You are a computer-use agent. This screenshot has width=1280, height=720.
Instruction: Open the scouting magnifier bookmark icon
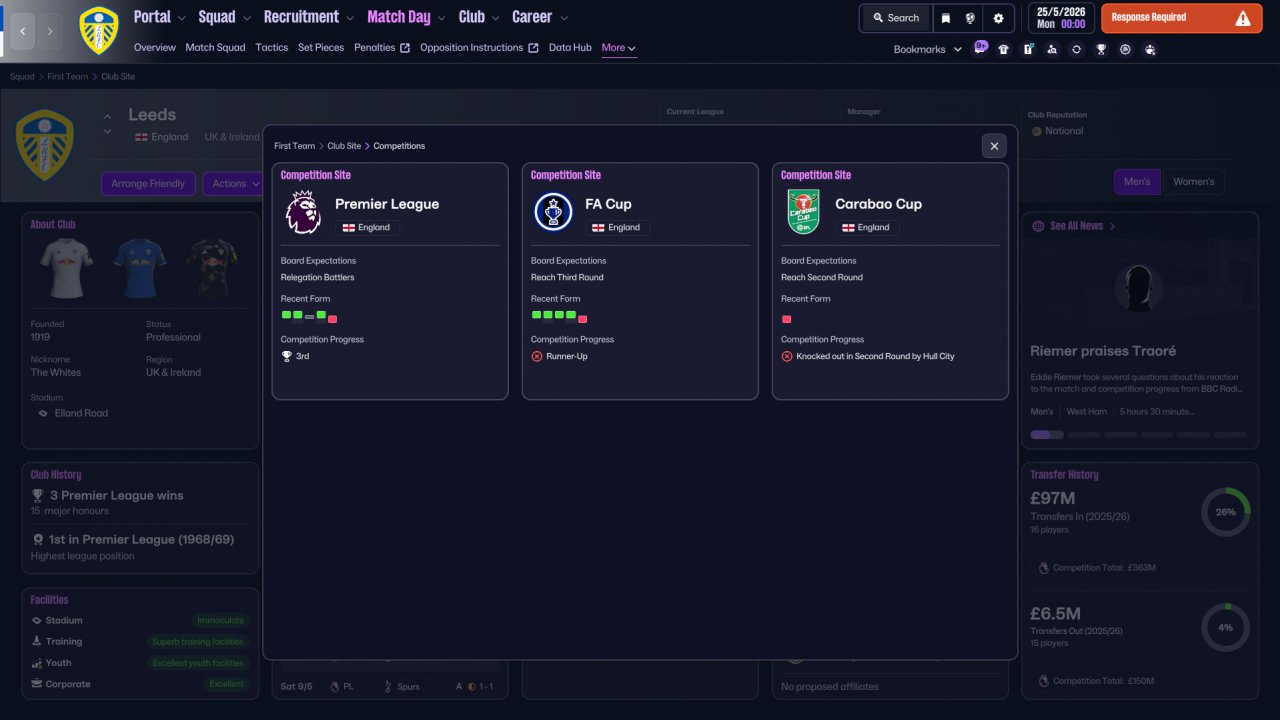tap(1052, 49)
